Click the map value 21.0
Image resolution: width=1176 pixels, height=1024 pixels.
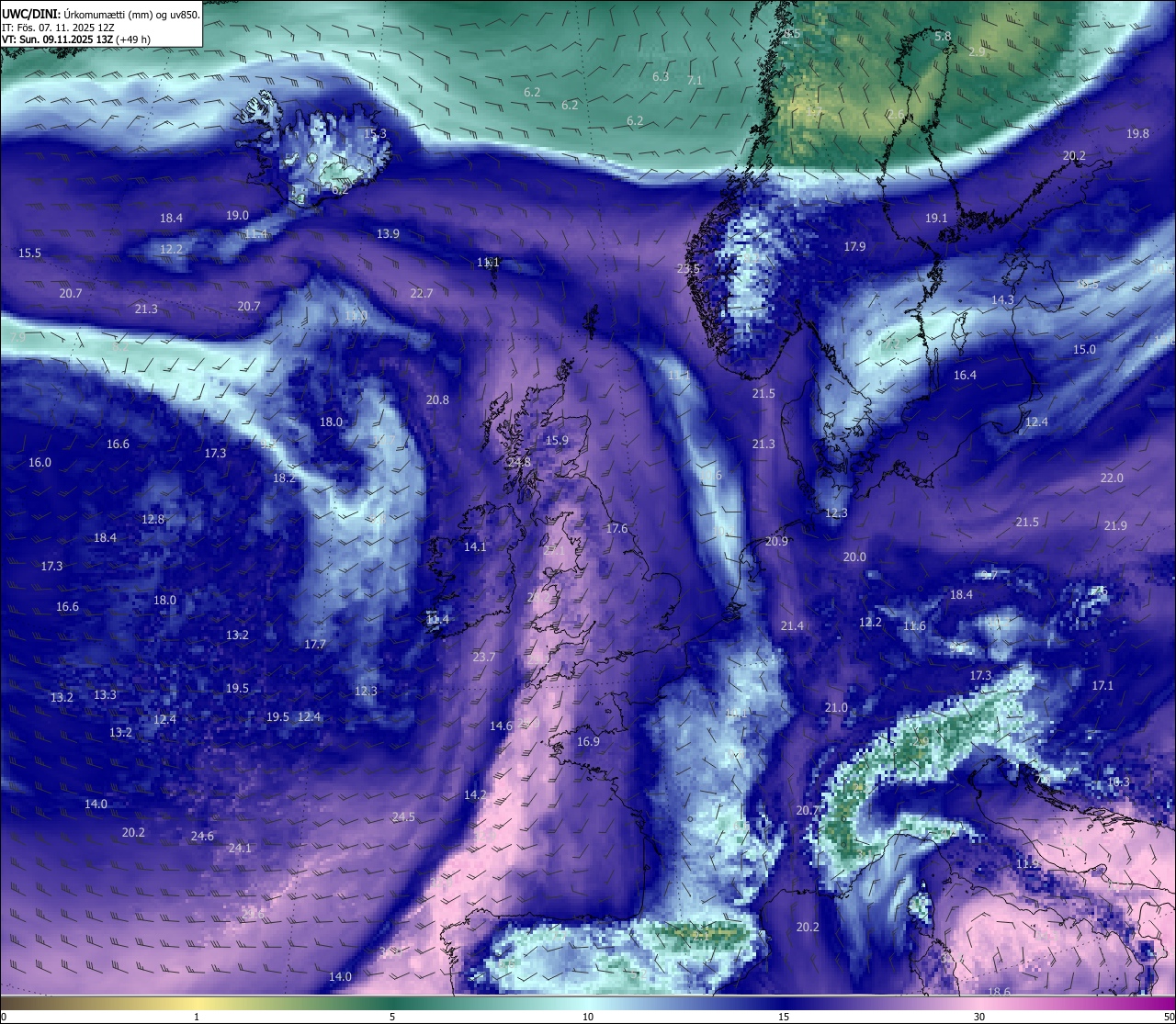[x=836, y=708]
